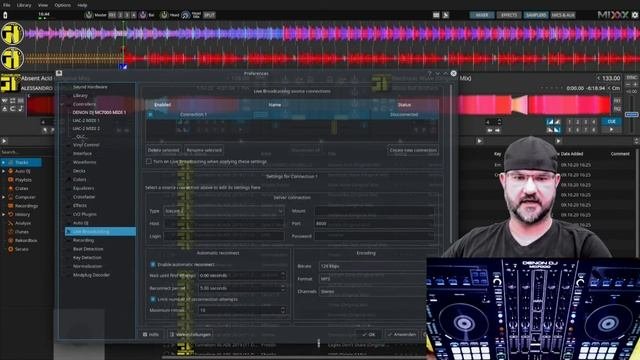
Task: Click deck 2 spinning vinyl cover
Action: tap(12, 58)
